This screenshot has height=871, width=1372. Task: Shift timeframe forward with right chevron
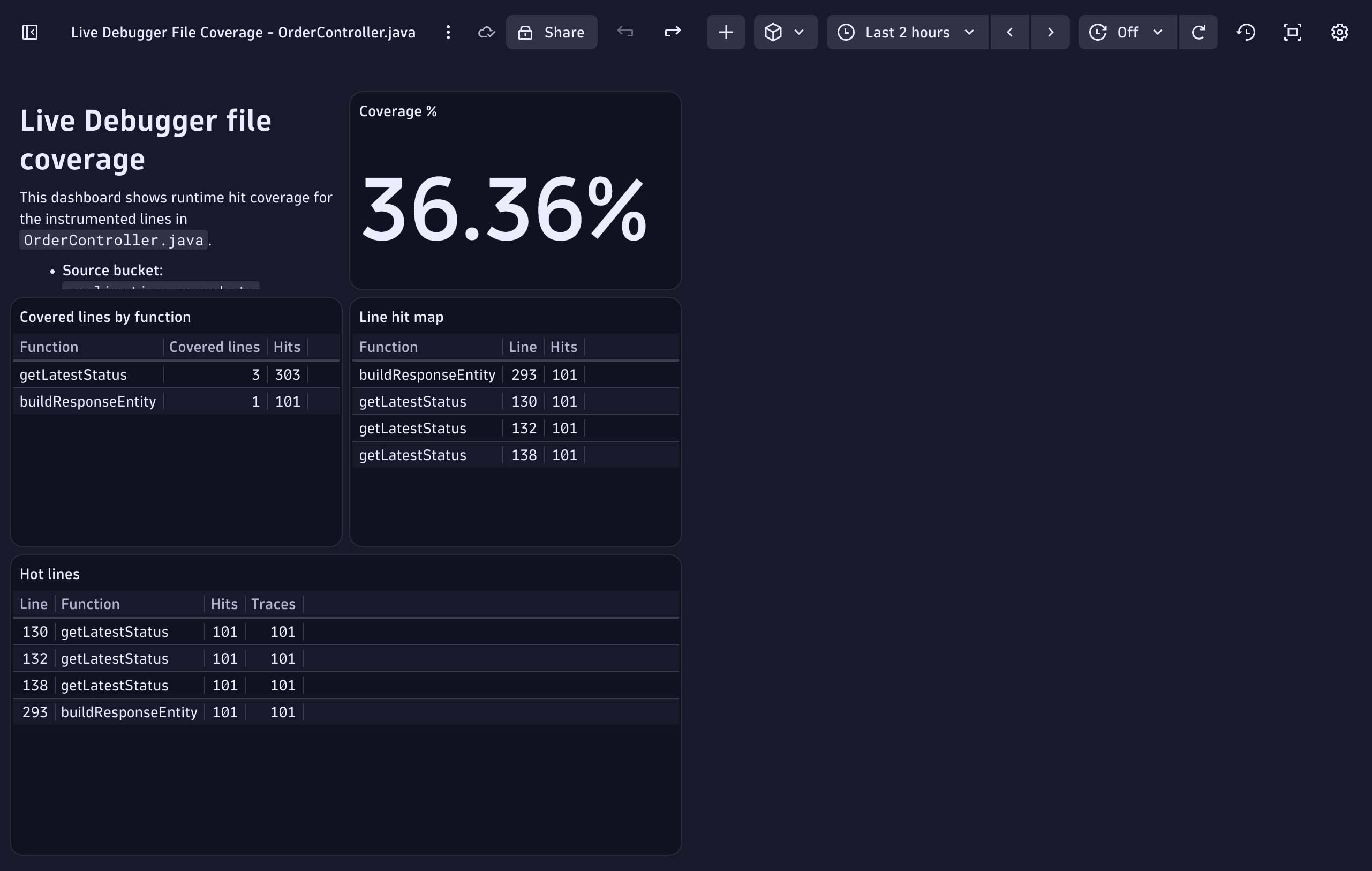point(1050,33)
